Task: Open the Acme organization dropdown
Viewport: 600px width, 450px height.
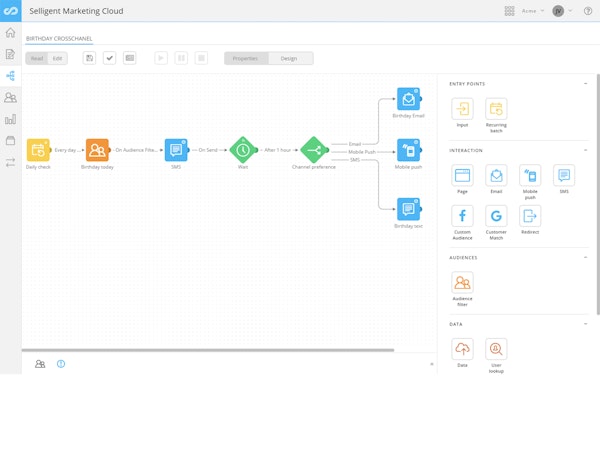Action: (533, 11)
